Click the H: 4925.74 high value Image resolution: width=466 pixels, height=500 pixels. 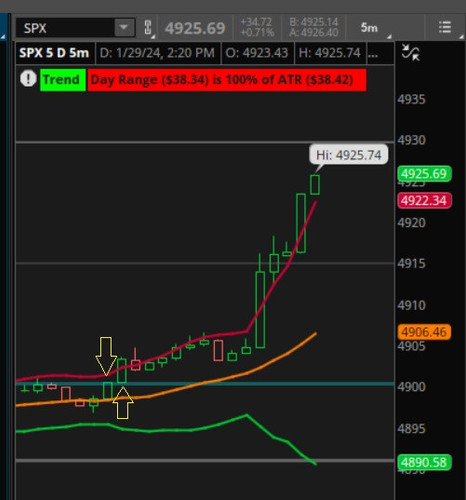[x=330, y=53]
